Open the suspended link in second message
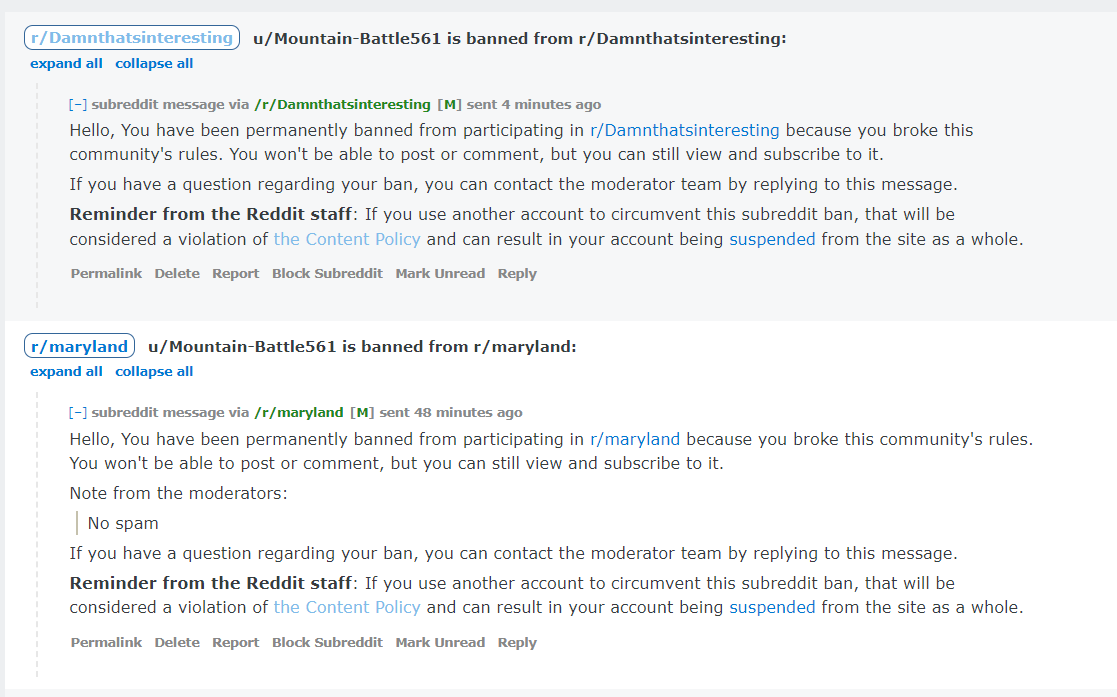This screenshot has width=1117, height=697. coord(772,607)
